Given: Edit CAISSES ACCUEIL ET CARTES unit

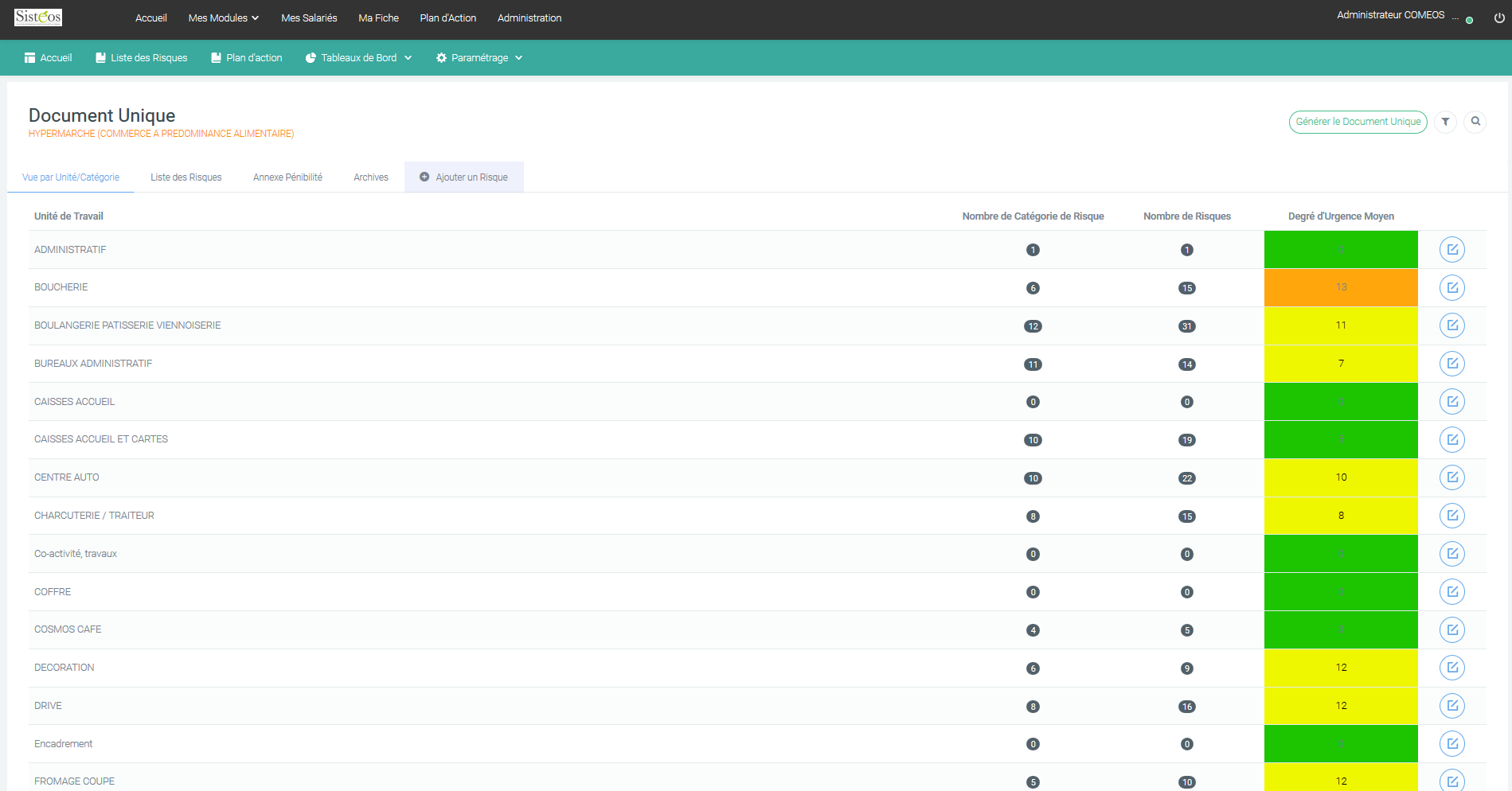Looking at the screenshot, I should point(1452,439).
